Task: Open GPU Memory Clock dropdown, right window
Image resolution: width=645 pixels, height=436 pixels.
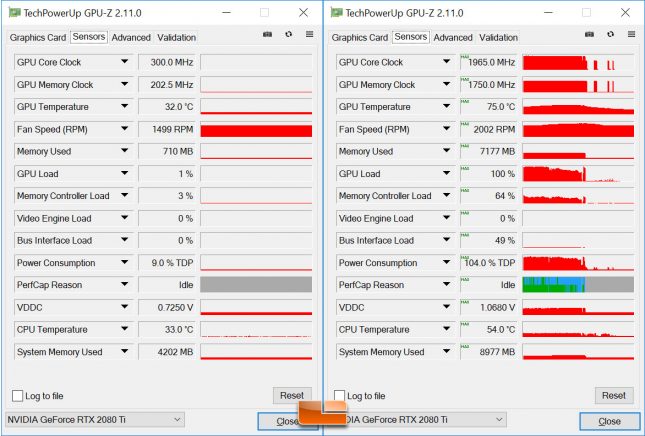Action: pos(446,84)
